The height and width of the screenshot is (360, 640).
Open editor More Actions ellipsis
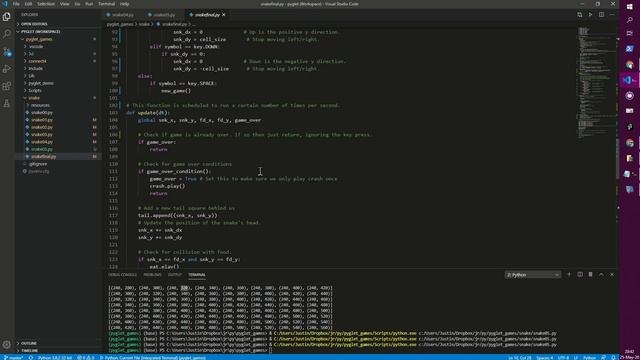(x=612, y=15)
